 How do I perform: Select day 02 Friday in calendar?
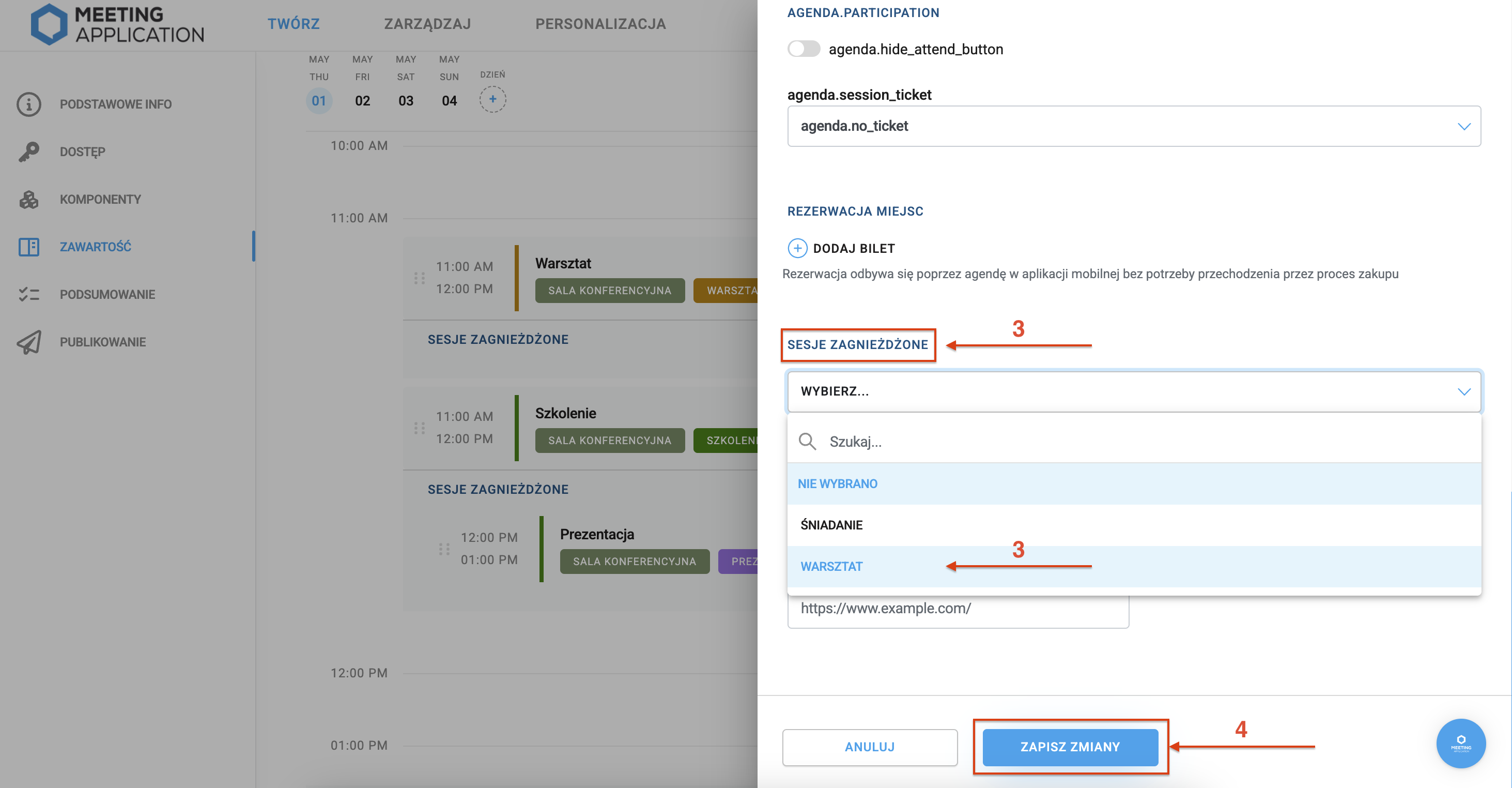click(362, 100)
